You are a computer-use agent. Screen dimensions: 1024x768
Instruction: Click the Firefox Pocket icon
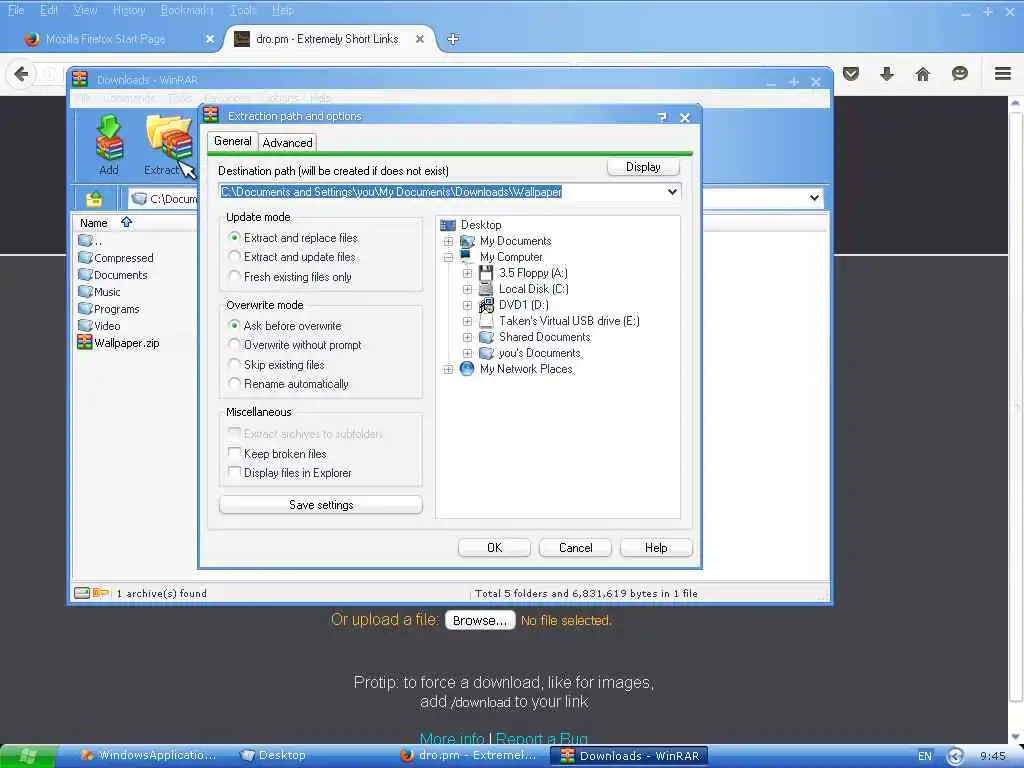(x=850, y=74)
